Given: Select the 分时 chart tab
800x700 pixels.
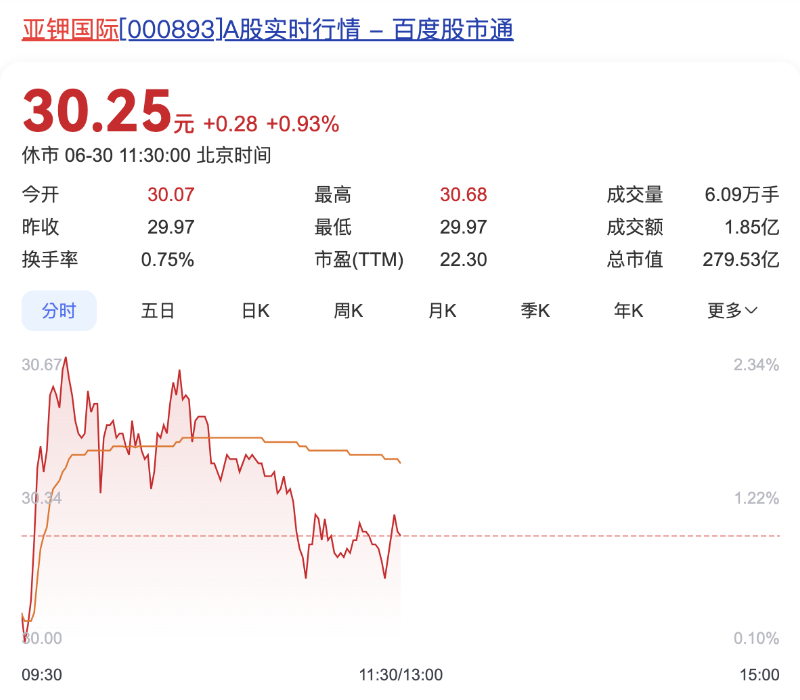Looking at the screenshot, I should 59,310.
